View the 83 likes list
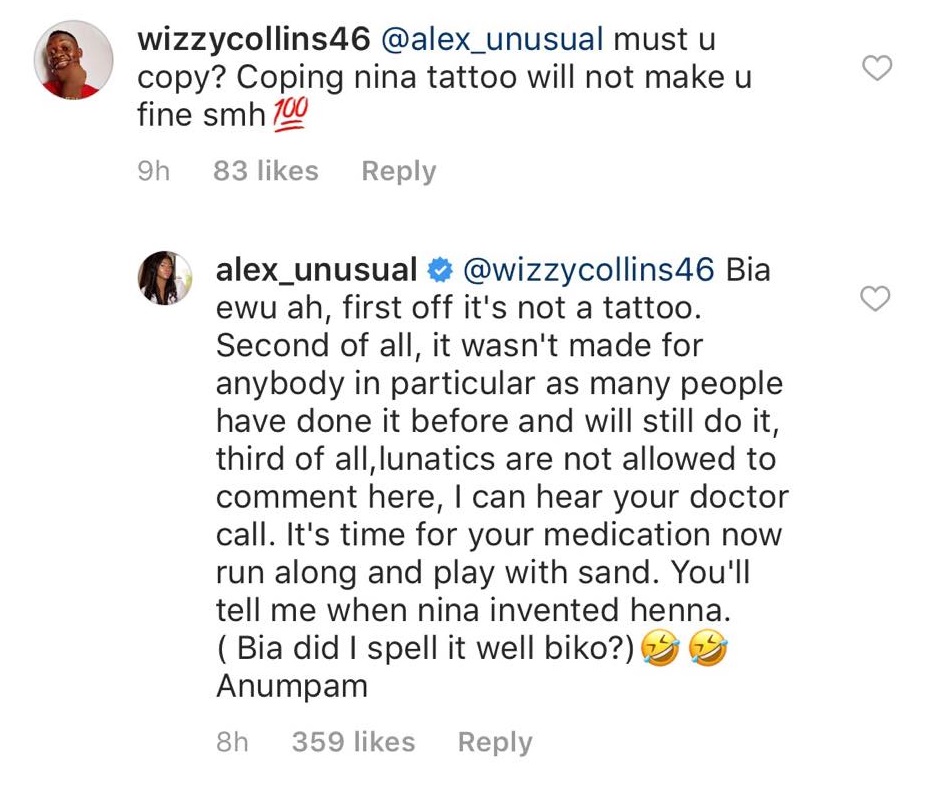Viewport: 944px width, 808px height. 266,171
